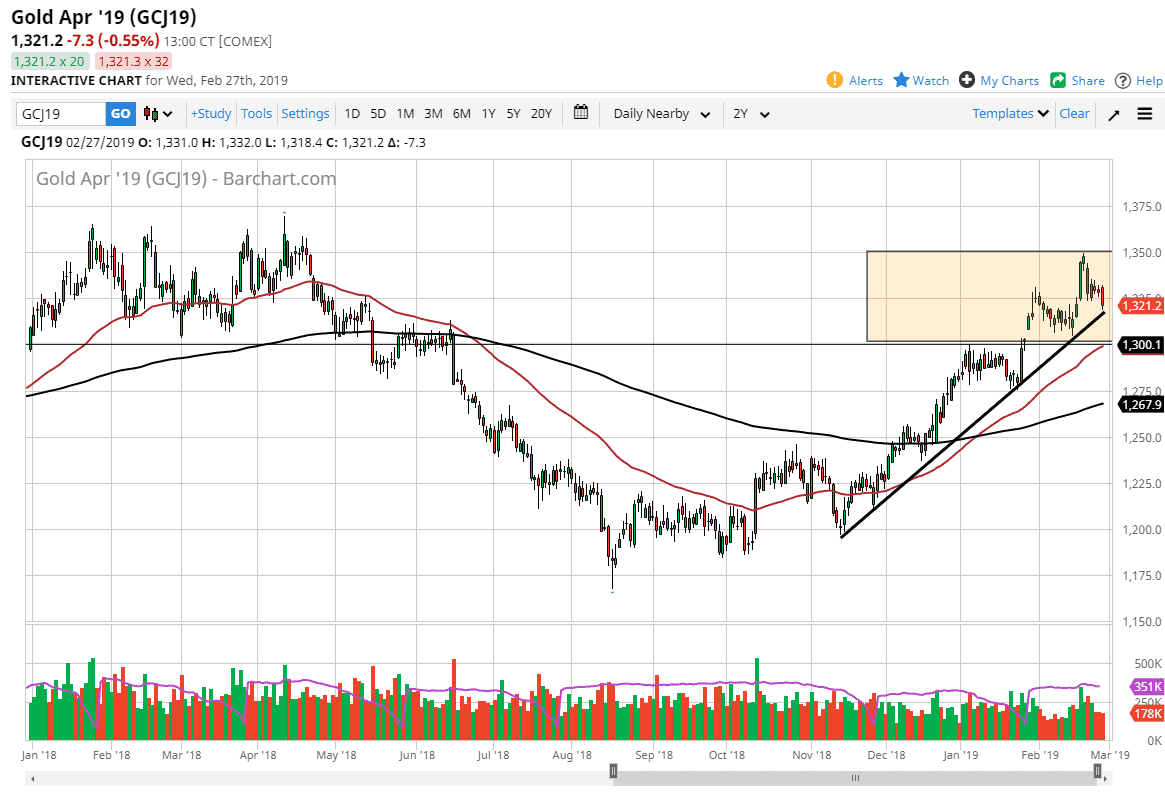Open the candlestick chart type selector
Image resolution: width=1165 pixels, height=796 pixels.
click(158, 114)
